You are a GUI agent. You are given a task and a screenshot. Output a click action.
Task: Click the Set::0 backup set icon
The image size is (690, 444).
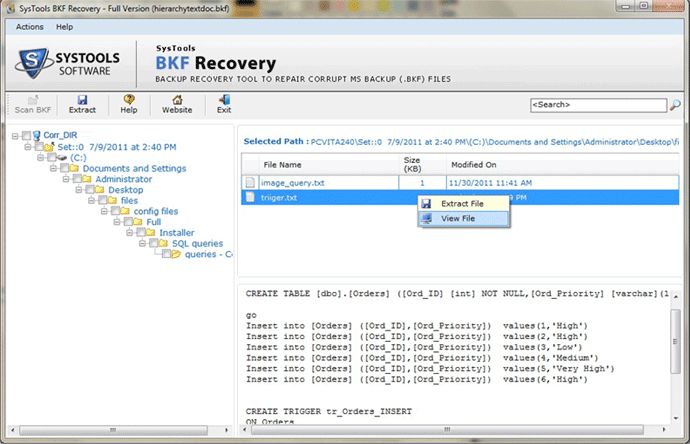pyautogui.click(x=49, y=147)
